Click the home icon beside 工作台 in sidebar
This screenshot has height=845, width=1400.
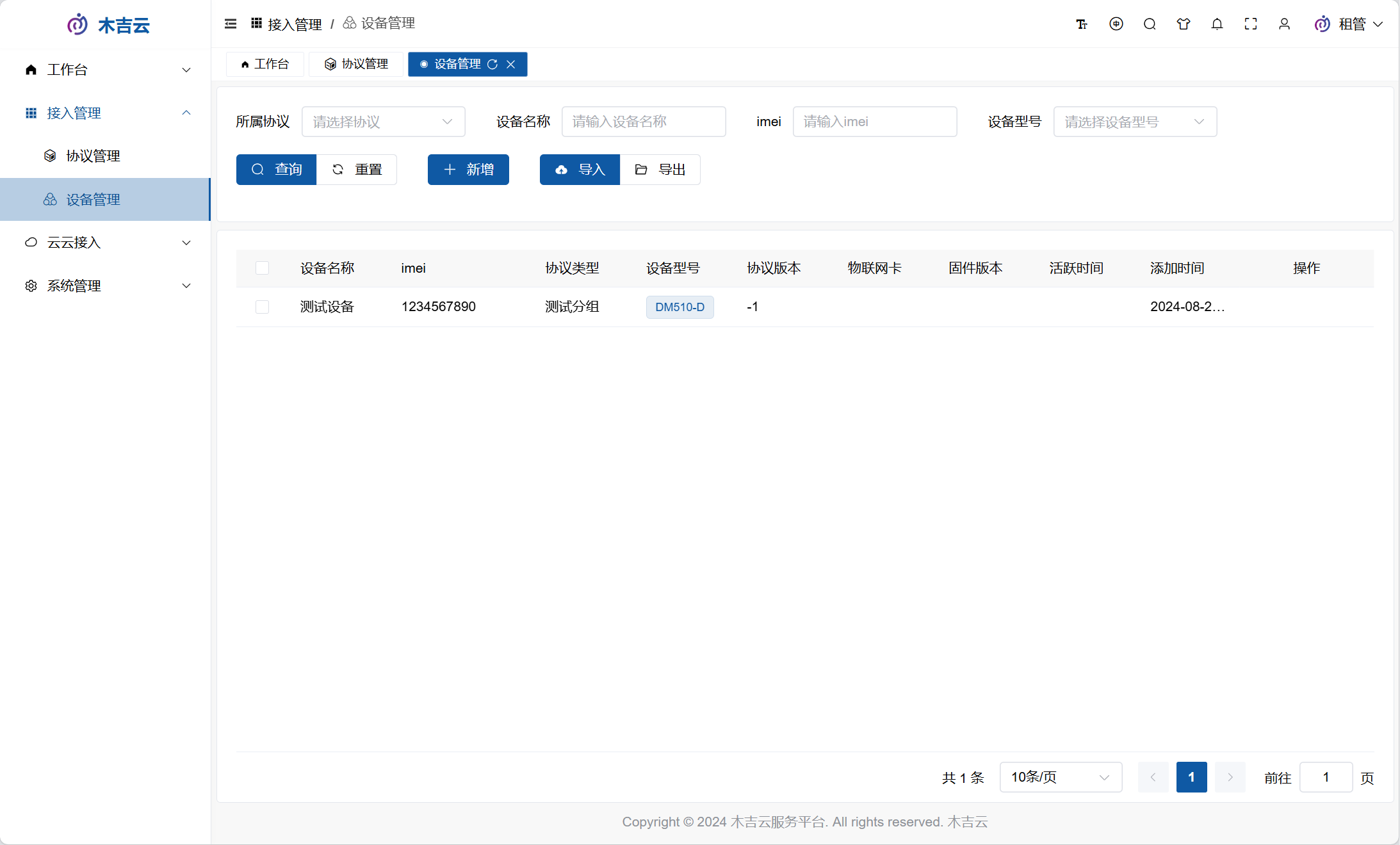click(31, 69)
